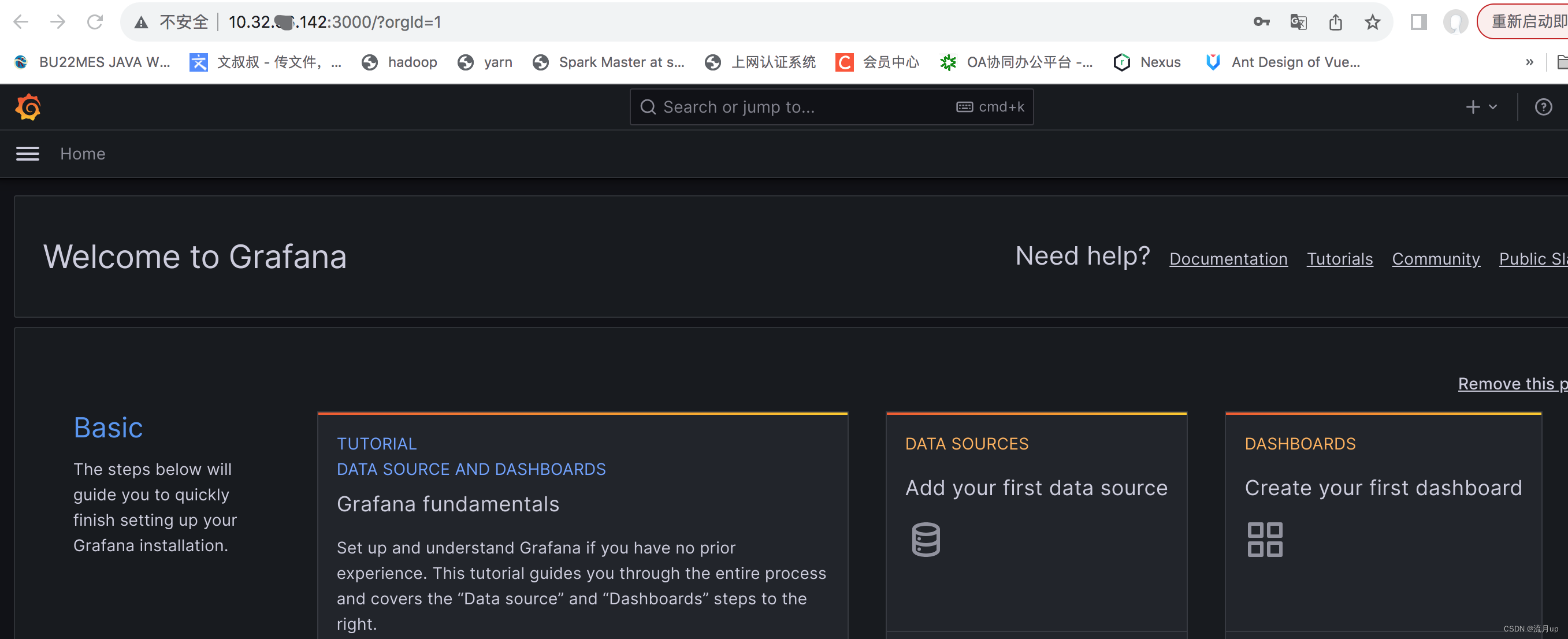Click the Grafana logo icon

28,107
